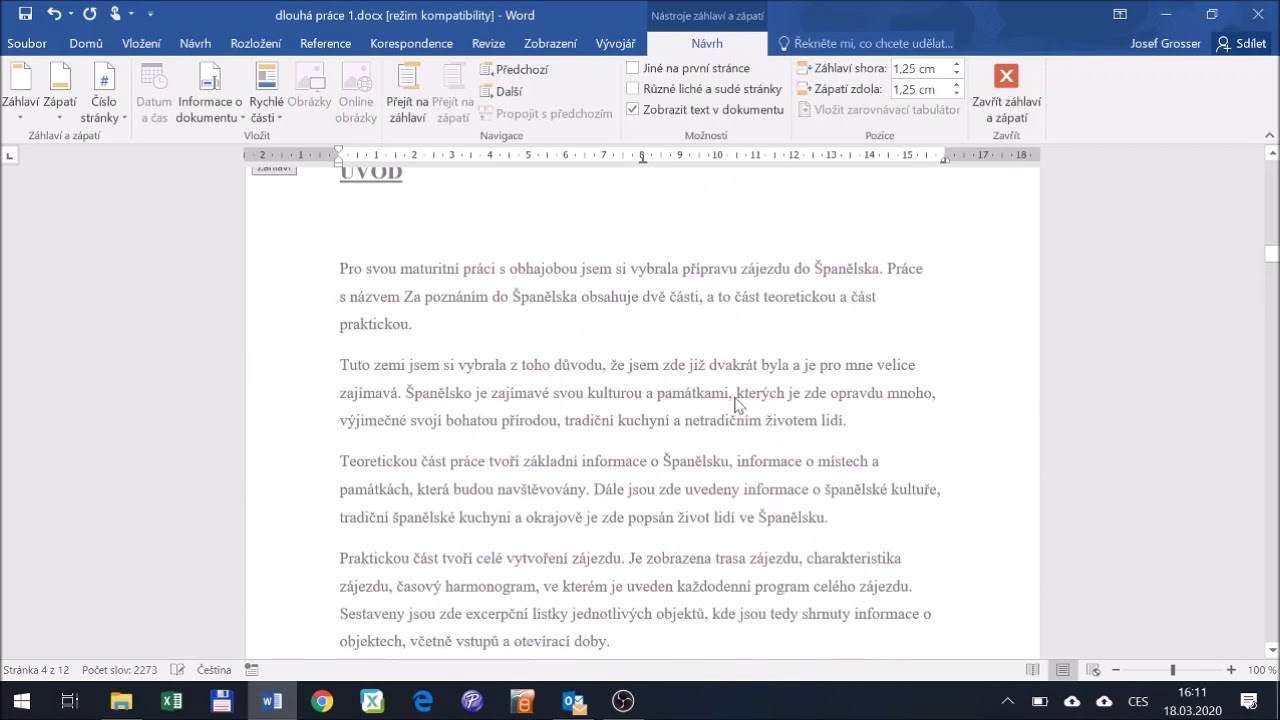Click Čeština language indicator
The height and width of the screenshot is (720, 1280).
click(214, 670)
